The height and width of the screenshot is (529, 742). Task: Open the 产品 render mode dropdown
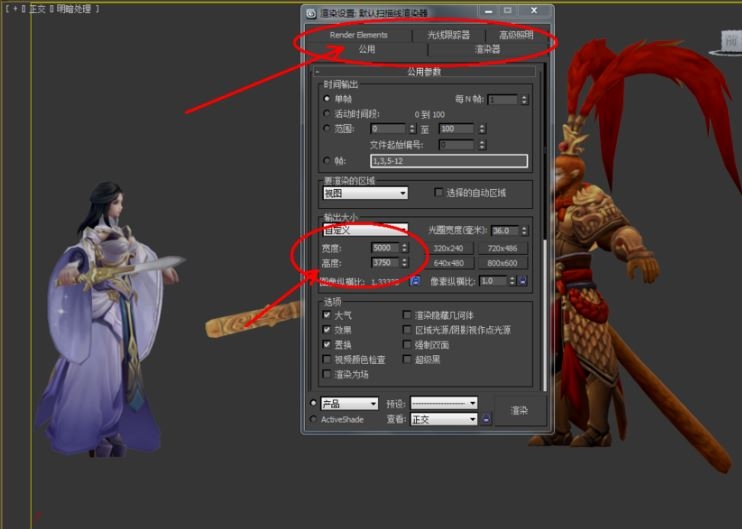pyautogui.click(x=349, y=404)
